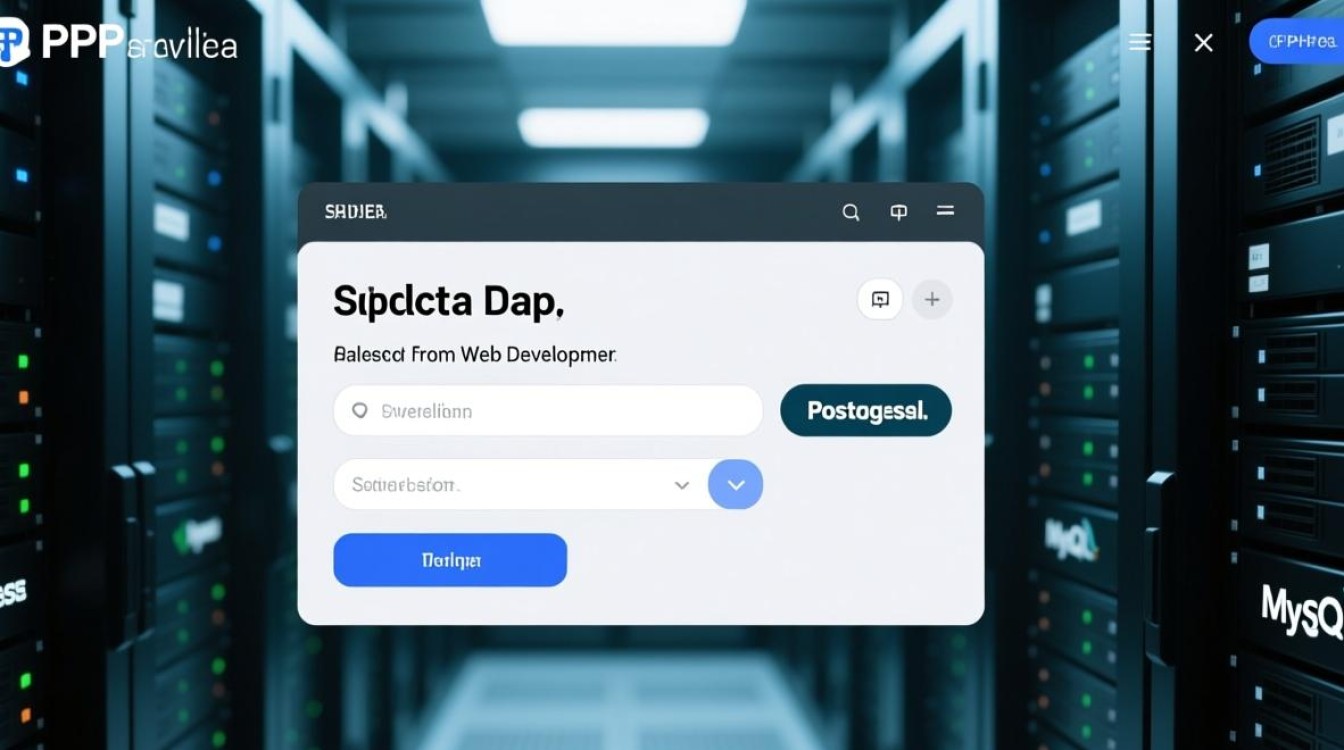Open the chat bubble icon in dialog header

(x=899, y=212)
